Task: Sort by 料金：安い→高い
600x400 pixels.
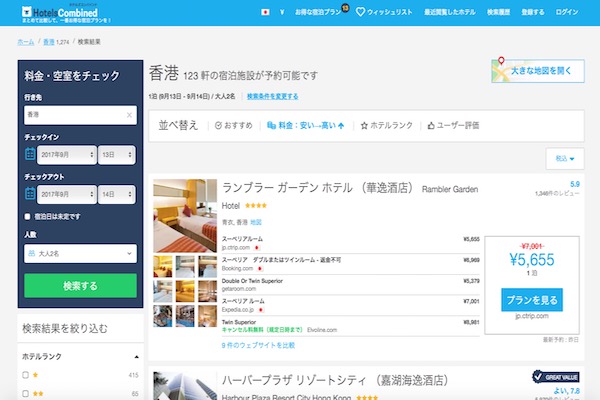Action: point(306,126)
